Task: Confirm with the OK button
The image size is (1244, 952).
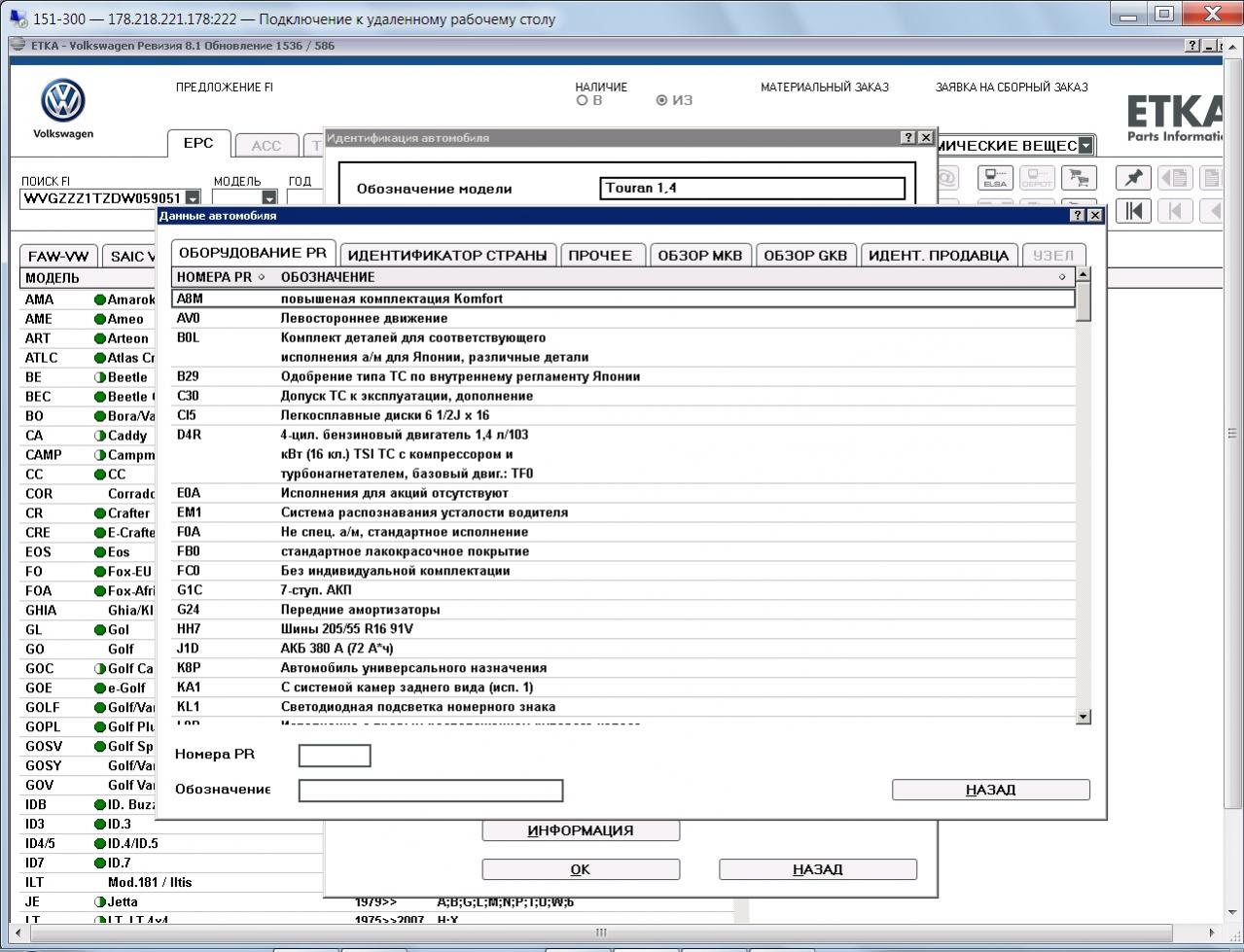Action: tap(581, 869)
